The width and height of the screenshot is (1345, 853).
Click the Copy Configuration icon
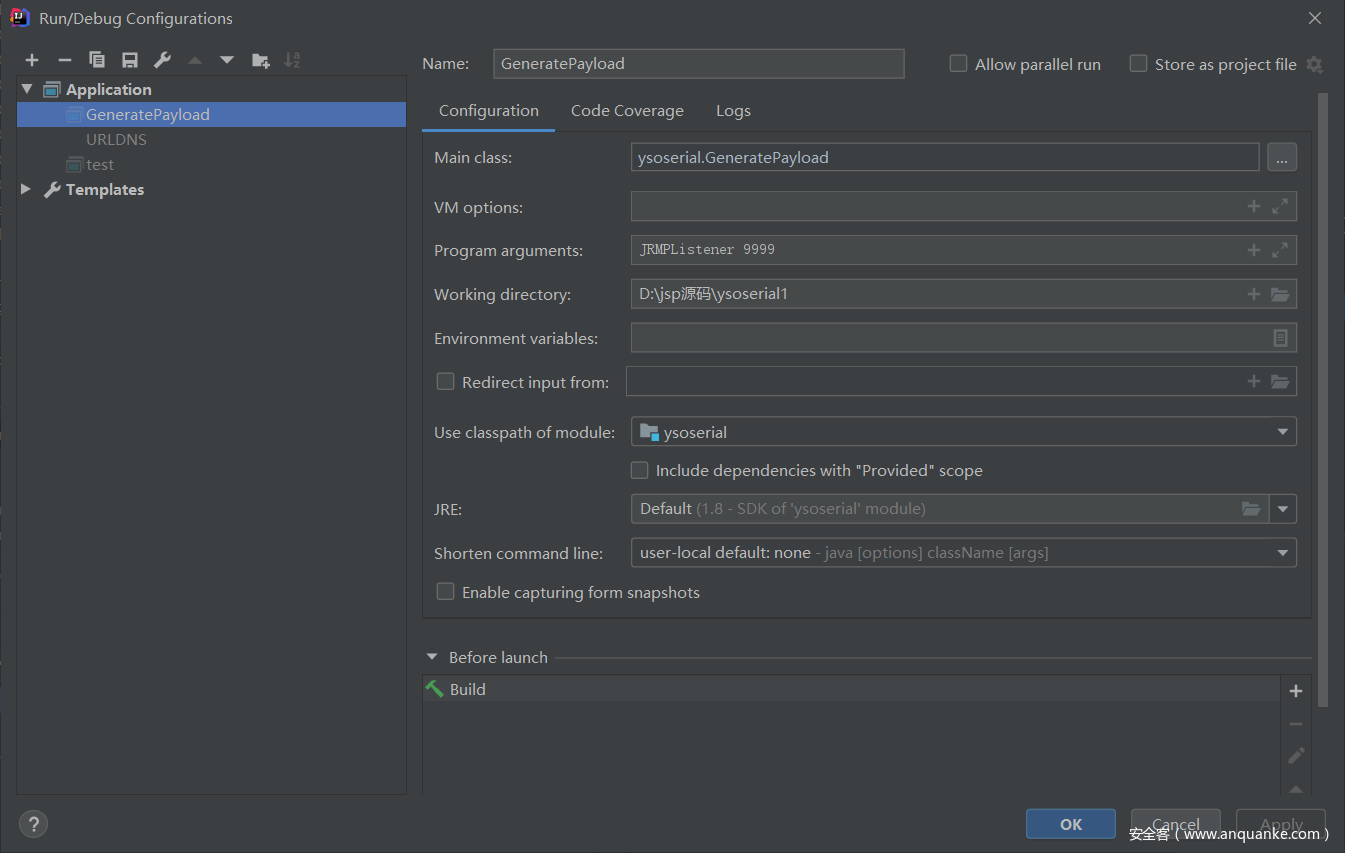point(97,61)
